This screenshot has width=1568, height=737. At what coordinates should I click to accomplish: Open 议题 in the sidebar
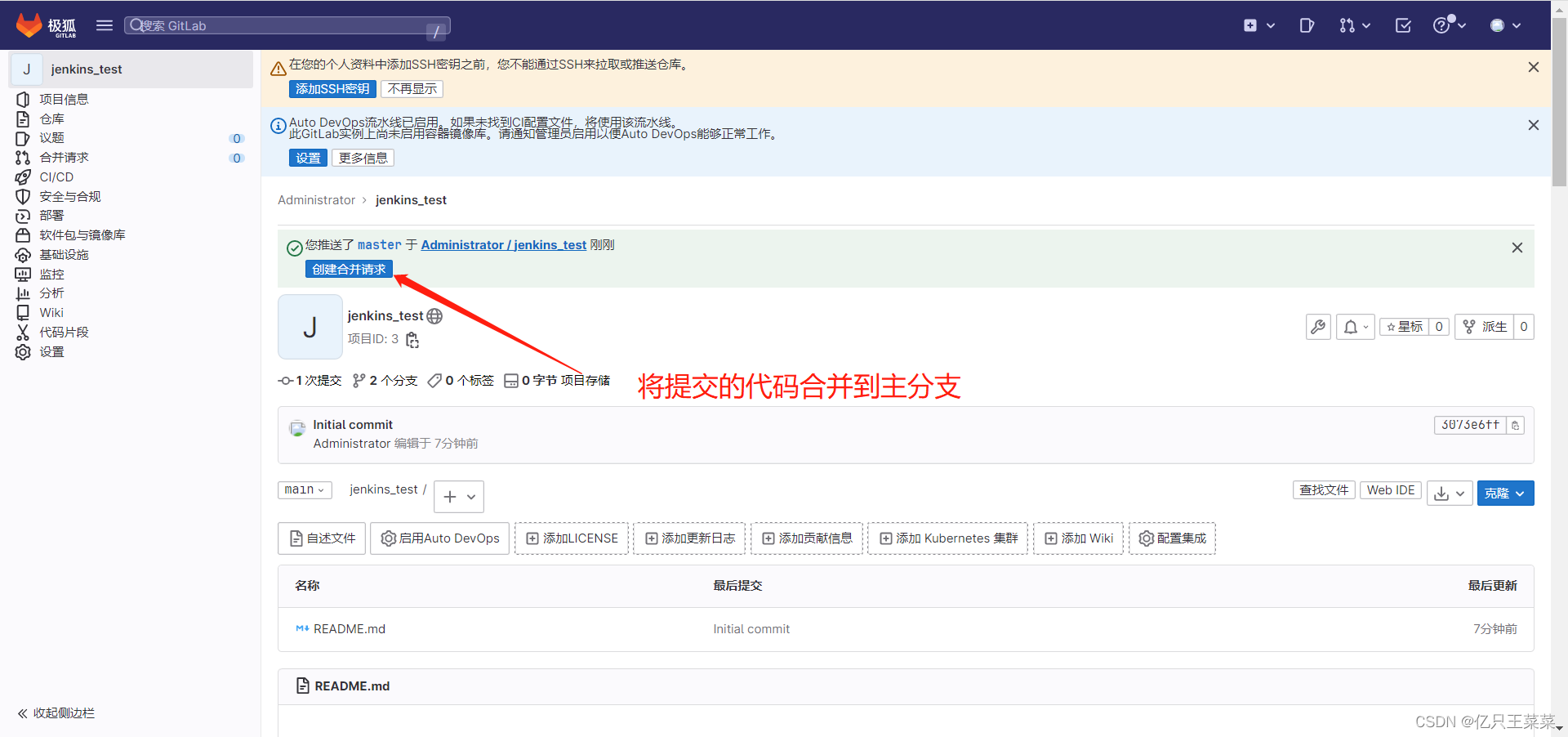(x=51, y=138)
